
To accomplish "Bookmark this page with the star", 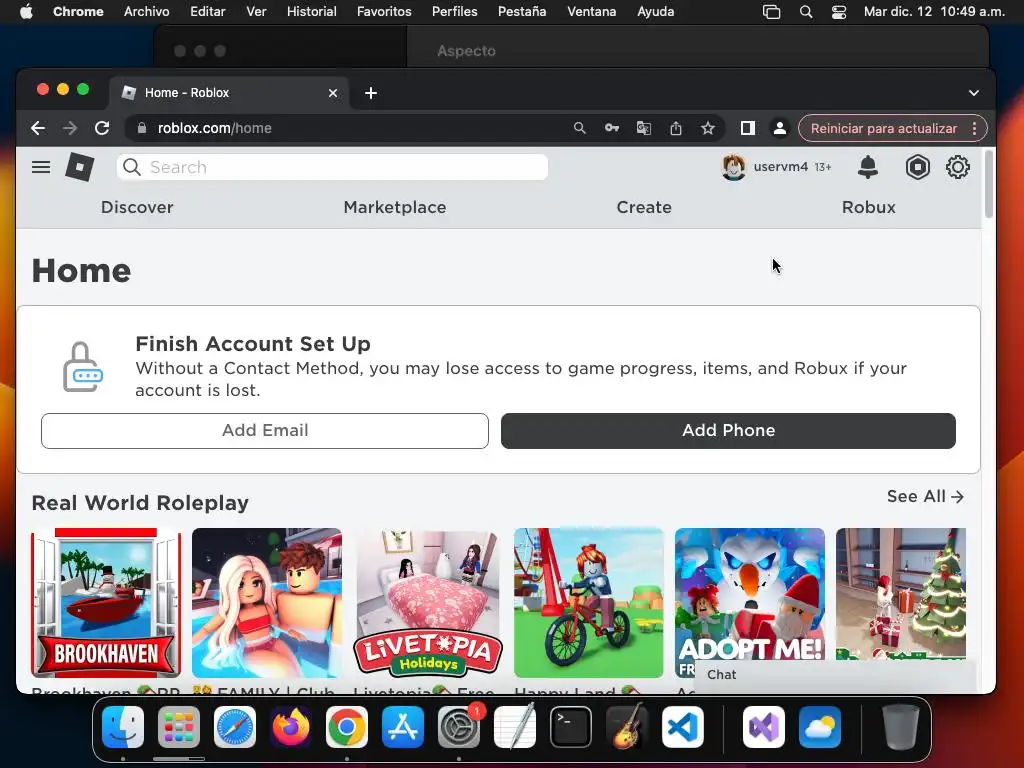I will click(x=708, y=128).
